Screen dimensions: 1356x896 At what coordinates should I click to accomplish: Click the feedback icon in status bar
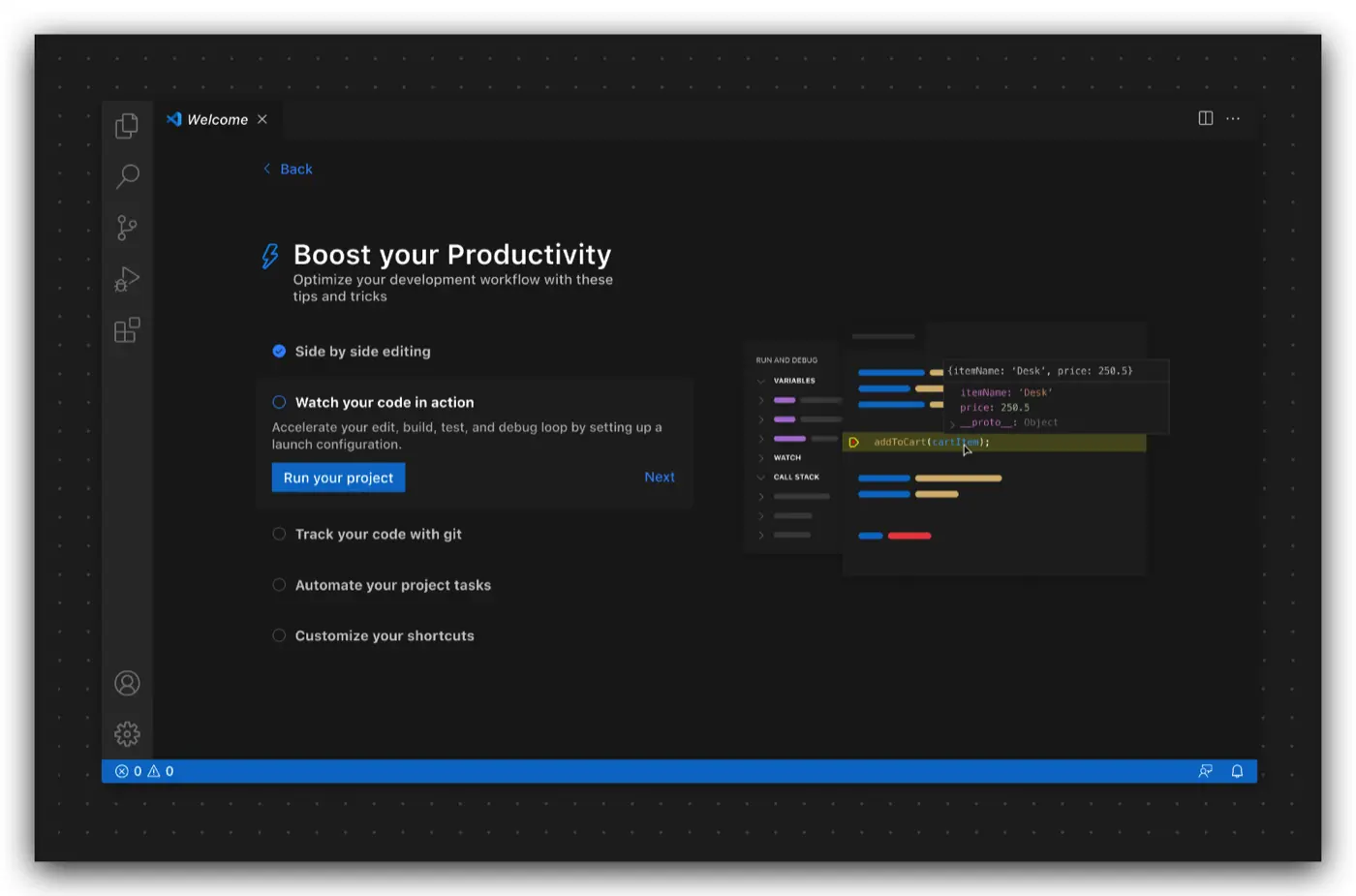pos(1205,771)
